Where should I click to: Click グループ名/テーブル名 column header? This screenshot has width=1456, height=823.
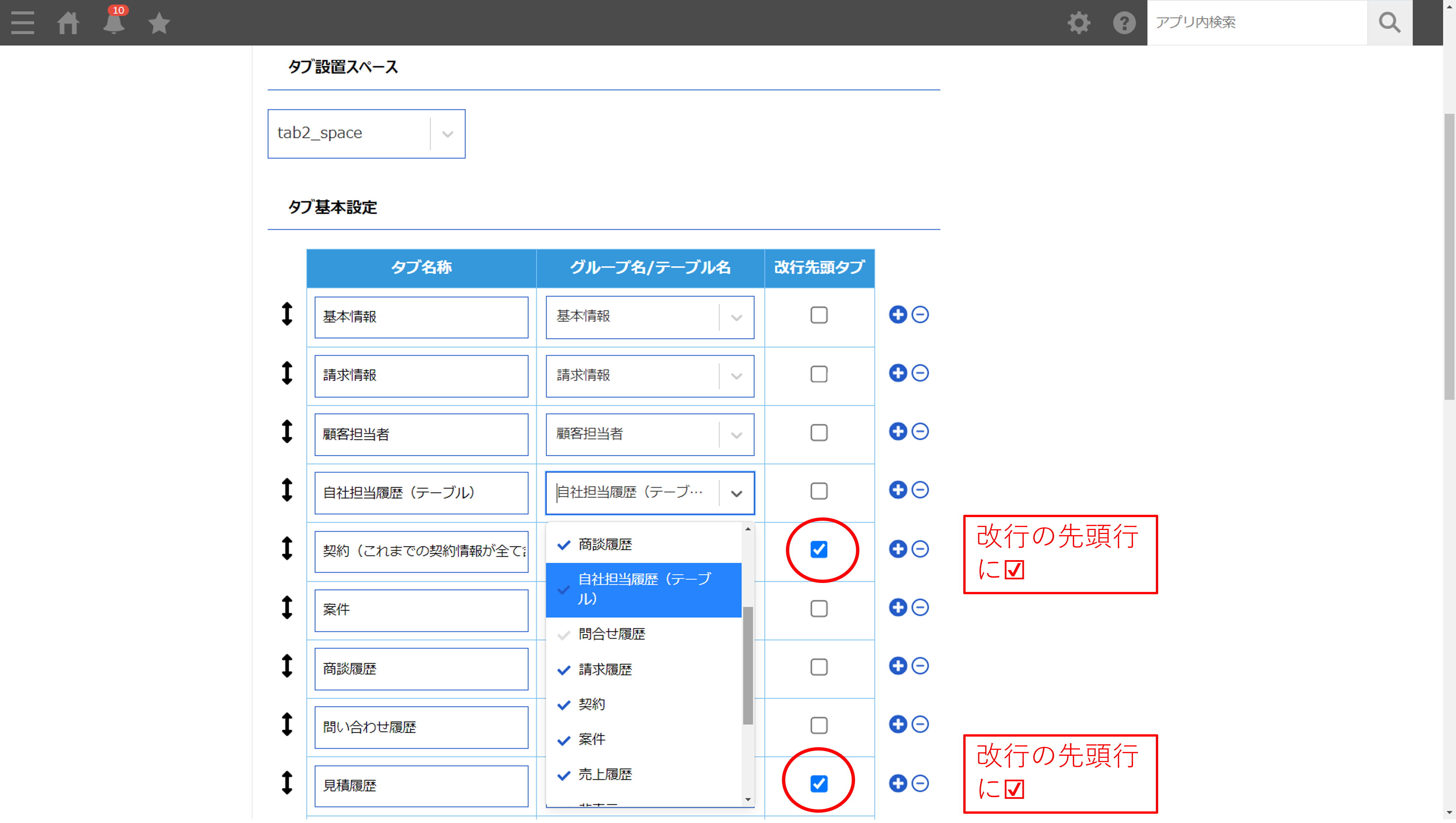tap(649, 267)
